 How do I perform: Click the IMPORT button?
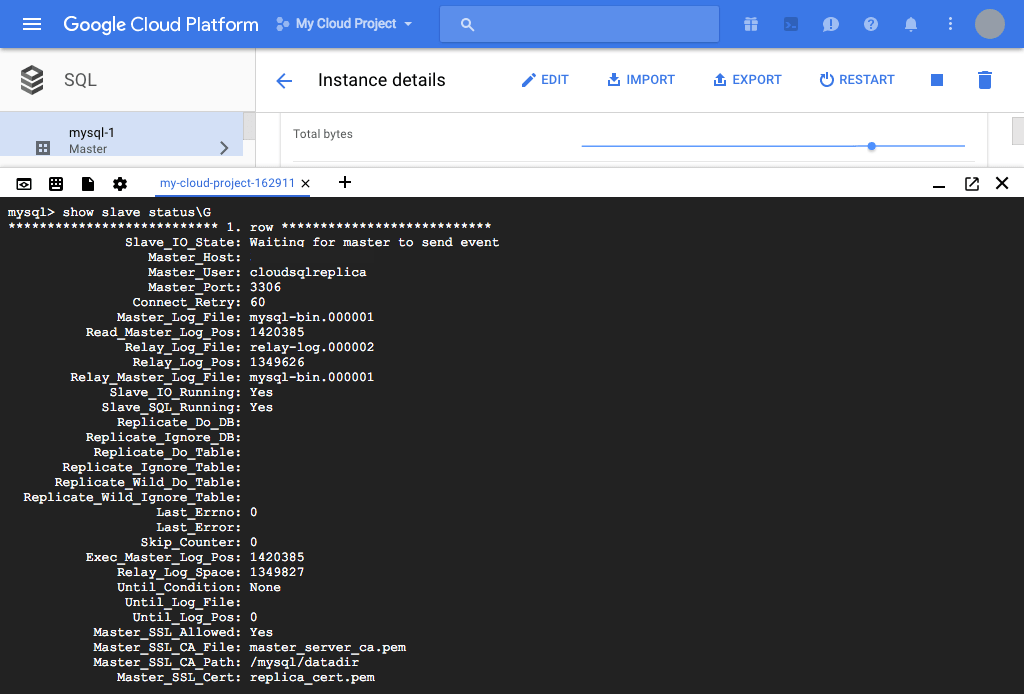[x=641, y=80]
